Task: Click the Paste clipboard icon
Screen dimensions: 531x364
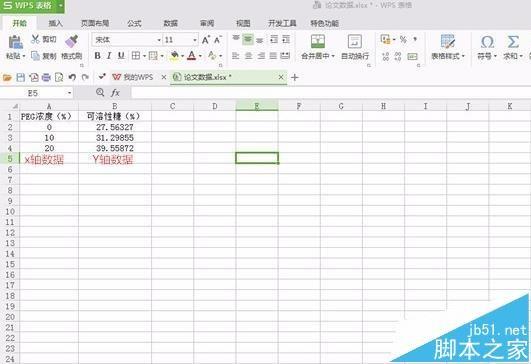Action: [x=15, y=42]
